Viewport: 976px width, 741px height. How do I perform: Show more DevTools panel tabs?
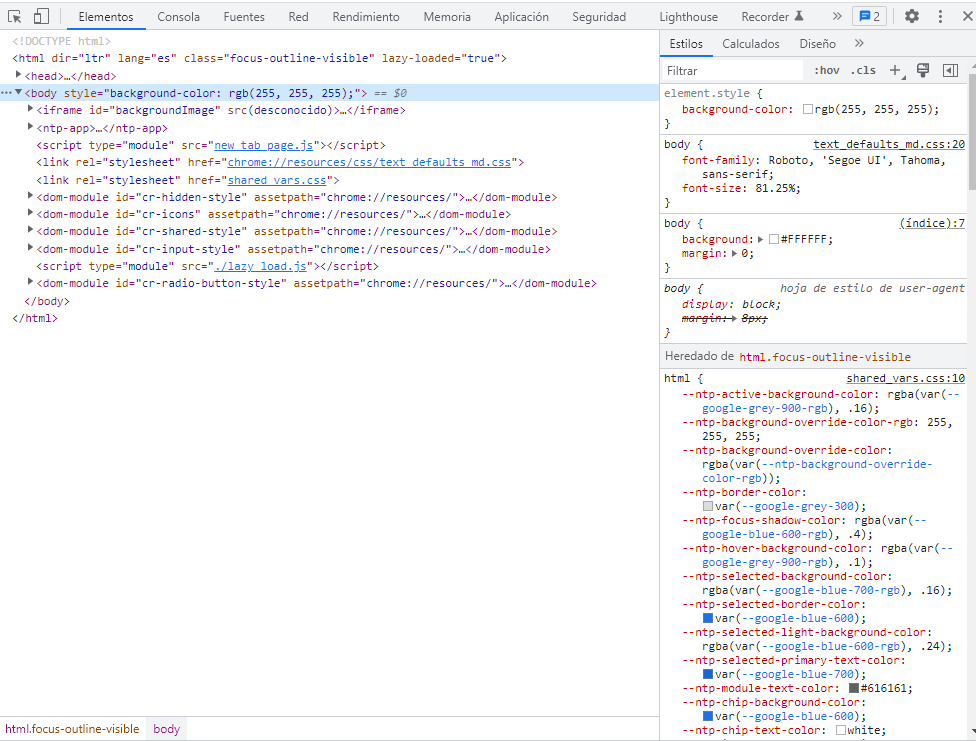click(x=836, y=17)
